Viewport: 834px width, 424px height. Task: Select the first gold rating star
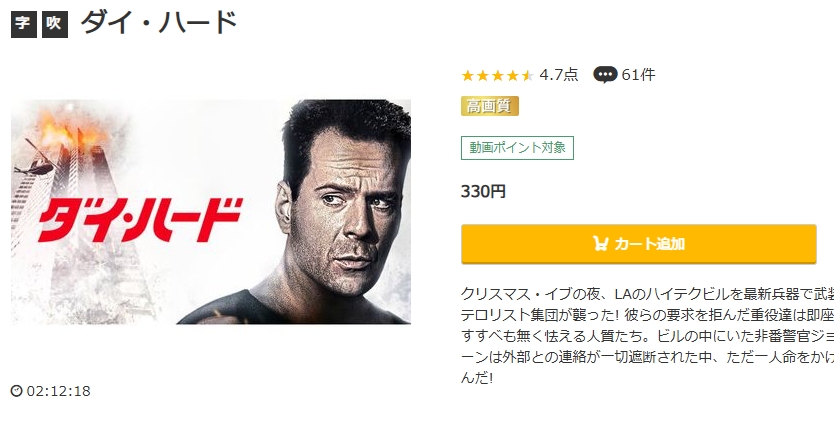tap(468, 75)
